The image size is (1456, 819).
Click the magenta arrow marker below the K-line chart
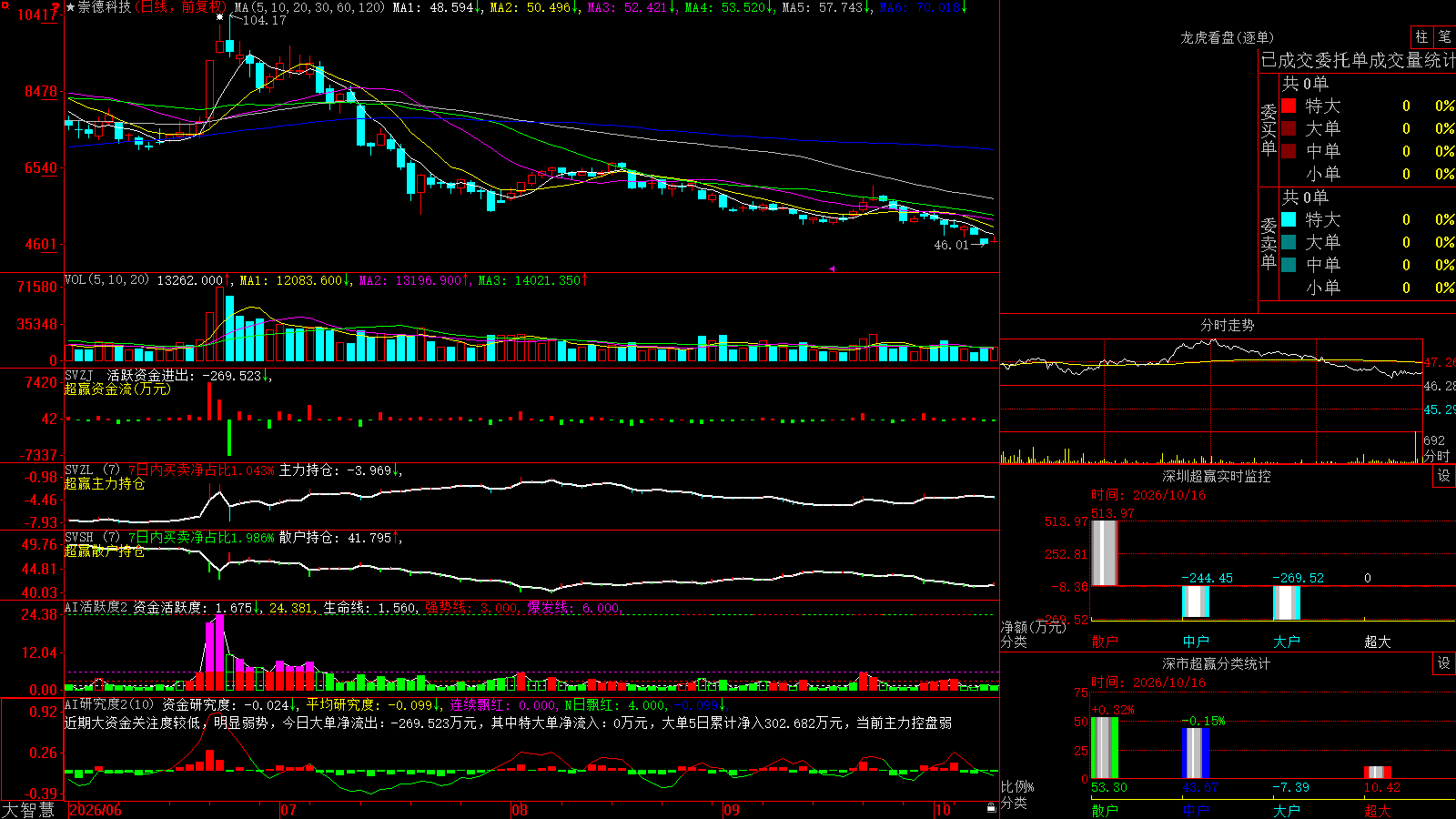832,268
